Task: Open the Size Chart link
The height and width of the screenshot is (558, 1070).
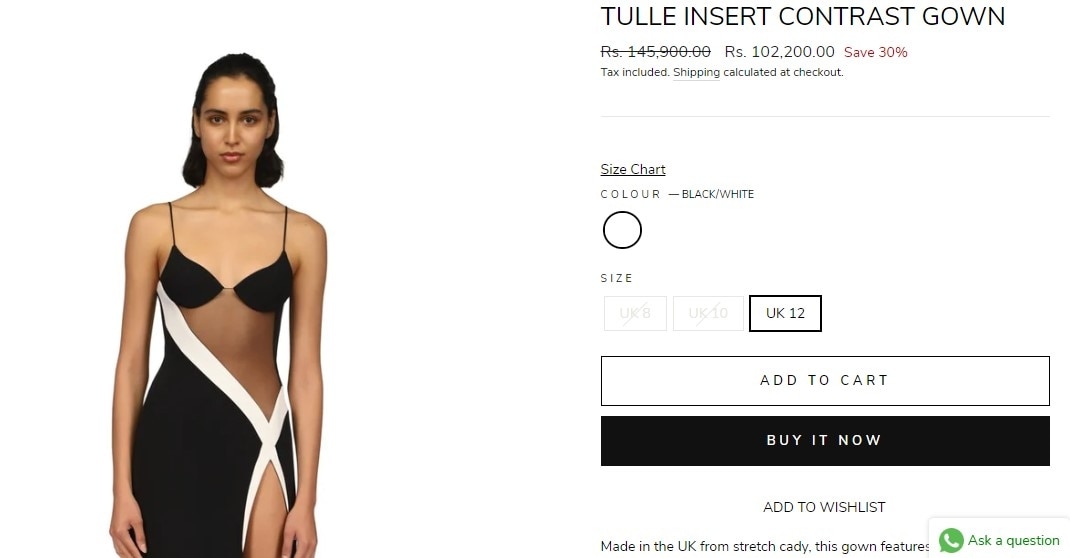Action: click(x=633, y=169)
